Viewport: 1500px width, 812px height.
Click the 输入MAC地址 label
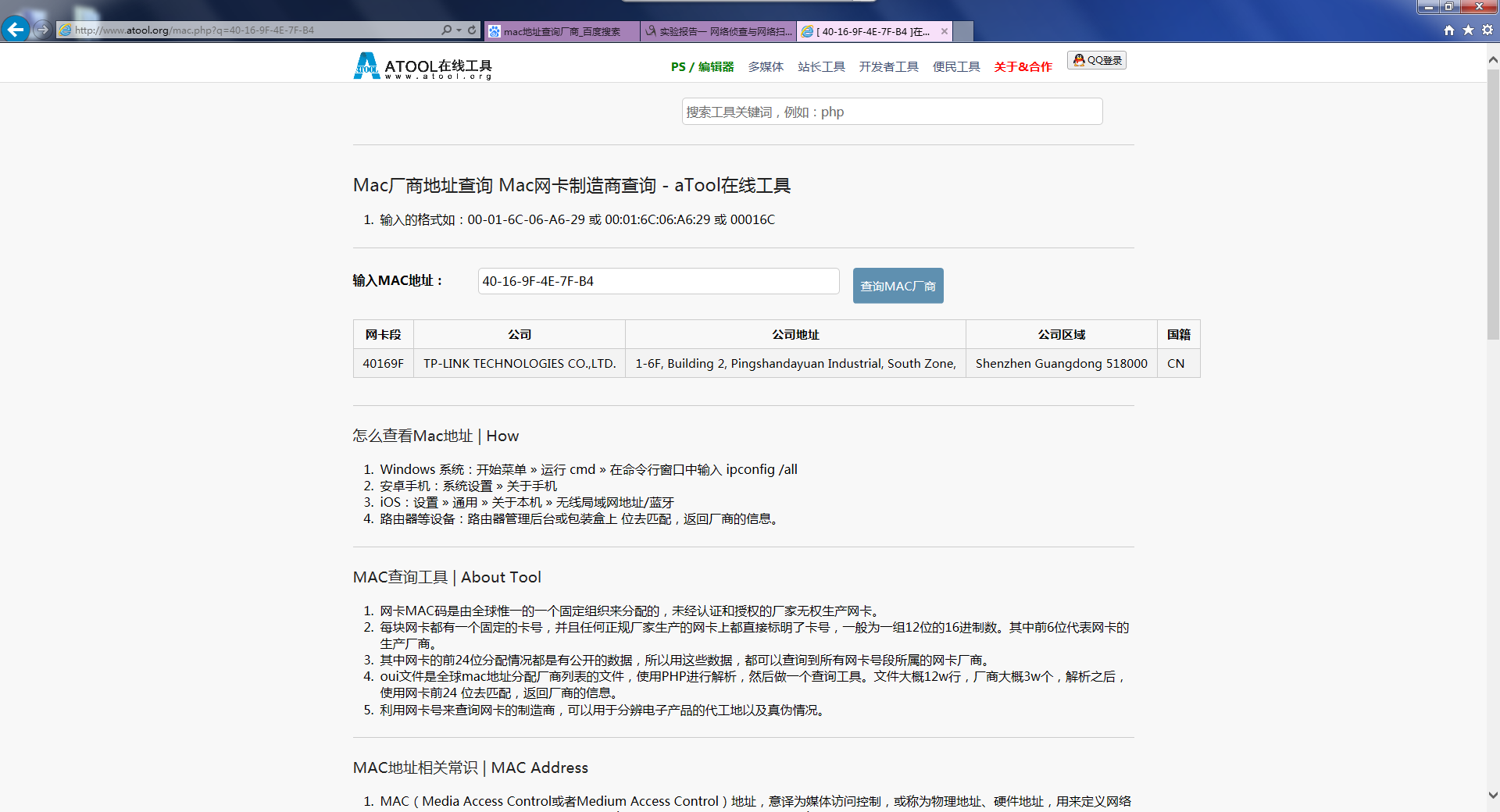[398, 280]
